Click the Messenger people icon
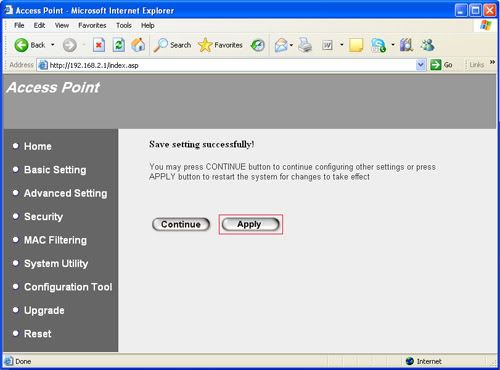500x370 pixels. [428, 45]
